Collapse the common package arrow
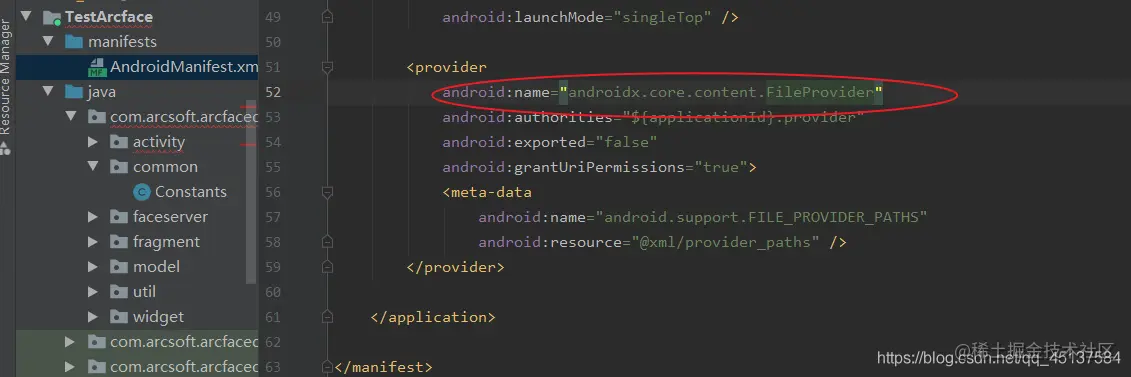The width and height of the screenshot is (1131, 377). tap(93, 167)
